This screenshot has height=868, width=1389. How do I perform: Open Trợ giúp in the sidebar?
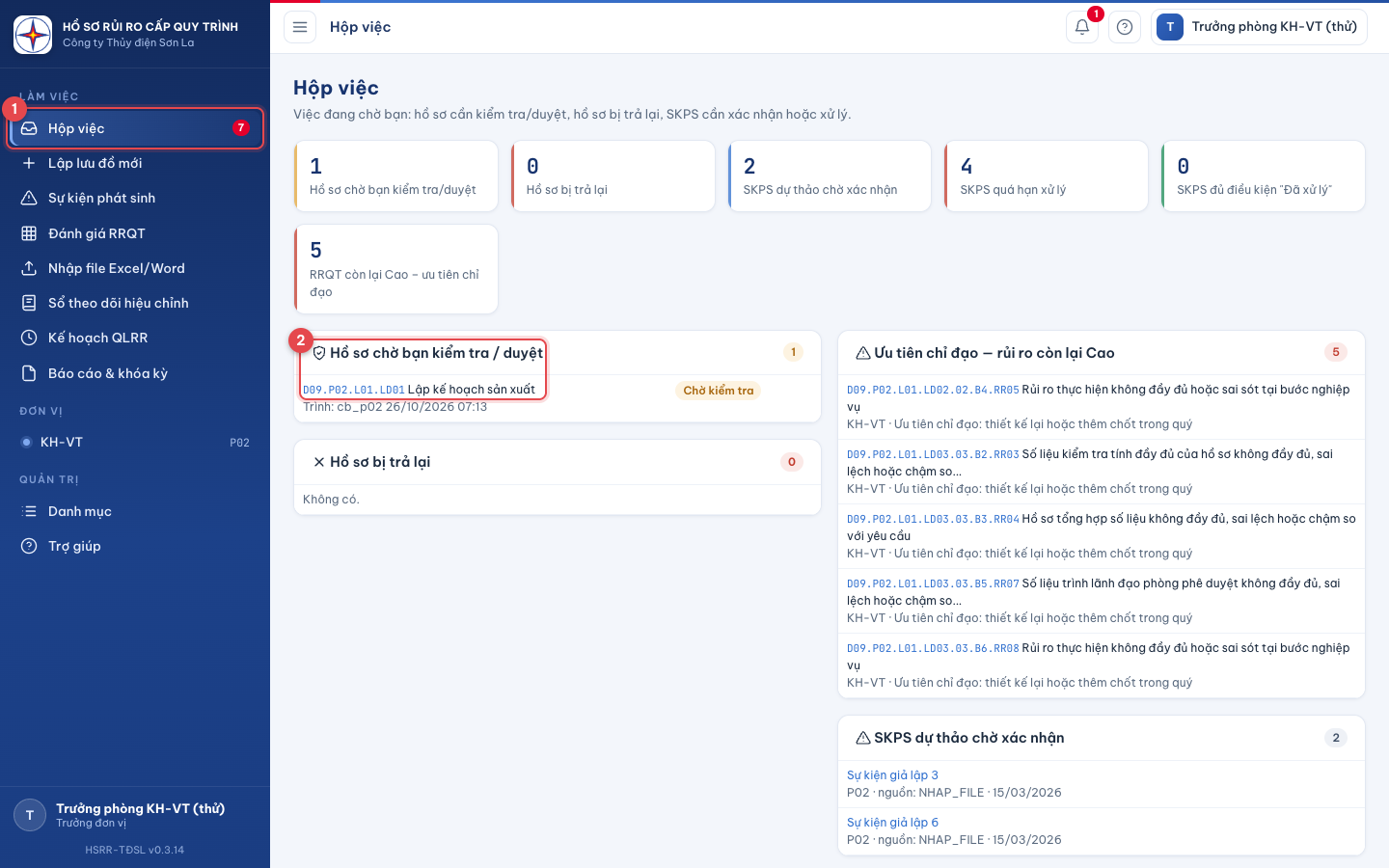tap(135, 546)
